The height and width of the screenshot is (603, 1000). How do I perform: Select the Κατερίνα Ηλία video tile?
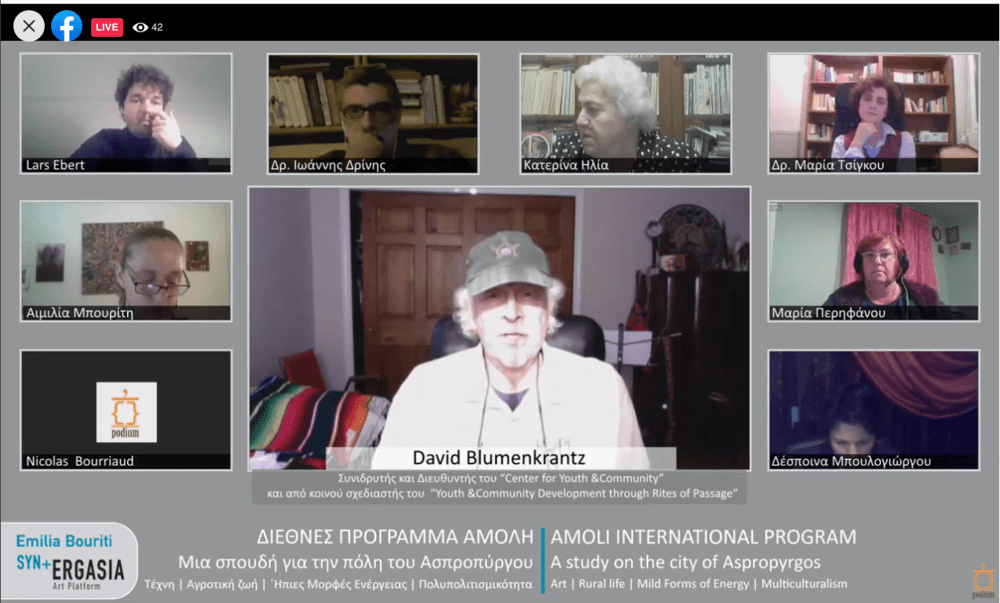(x=625, y=112)
